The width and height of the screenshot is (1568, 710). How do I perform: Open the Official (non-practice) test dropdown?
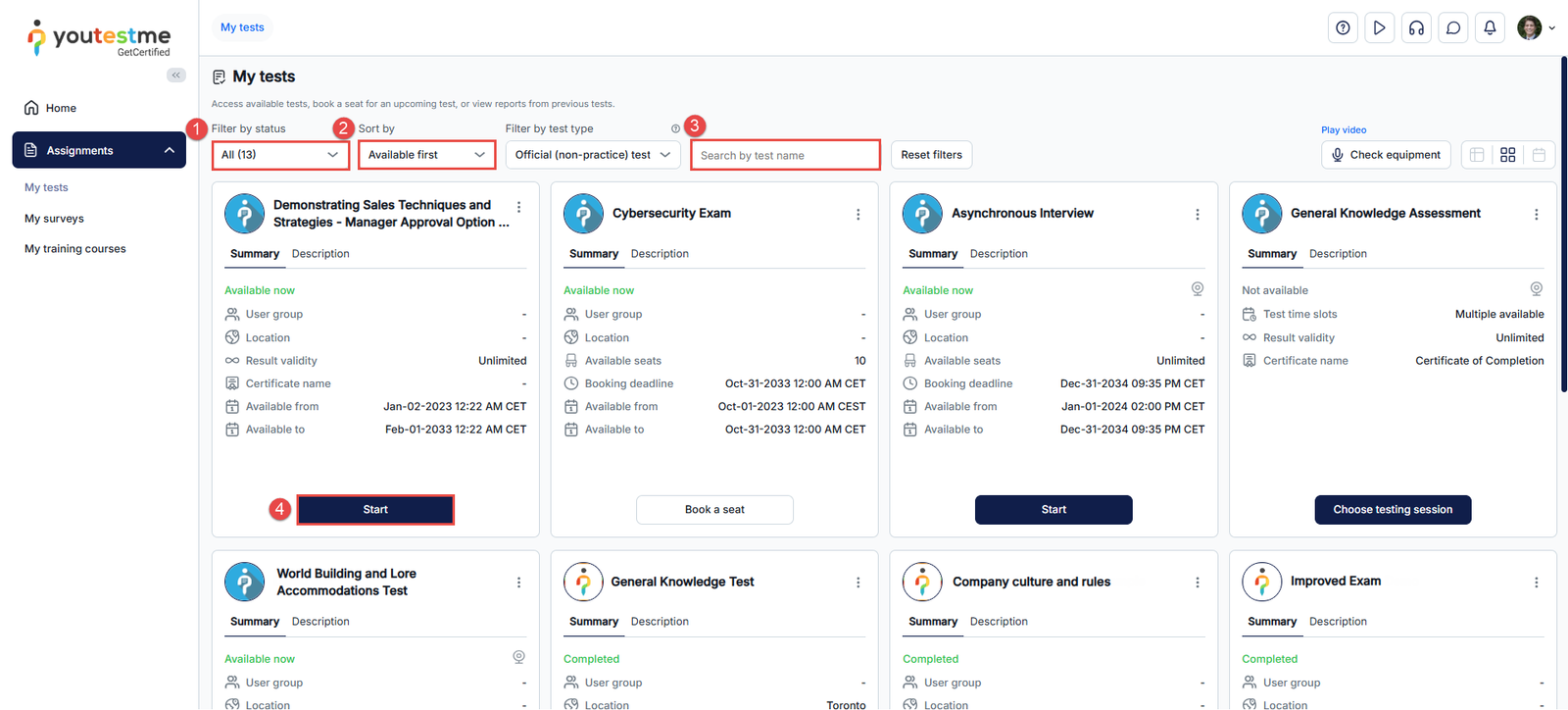(x=592, y=155)
